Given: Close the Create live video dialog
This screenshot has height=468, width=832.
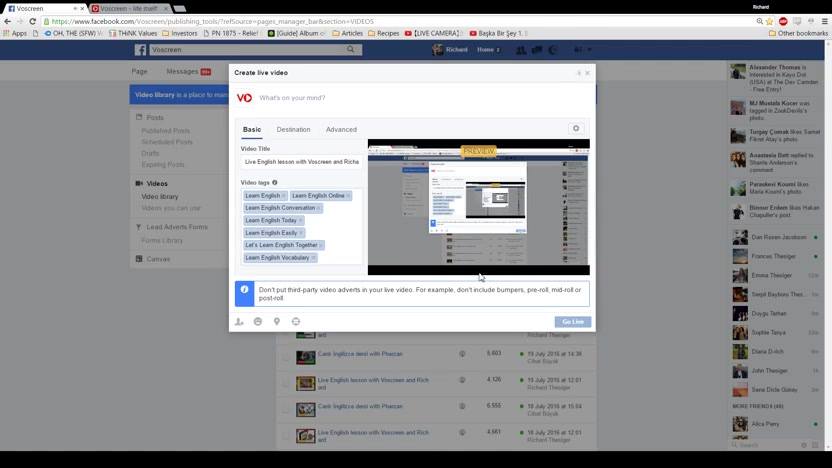Looking at the screenshot, I should (x=587, y=73).
